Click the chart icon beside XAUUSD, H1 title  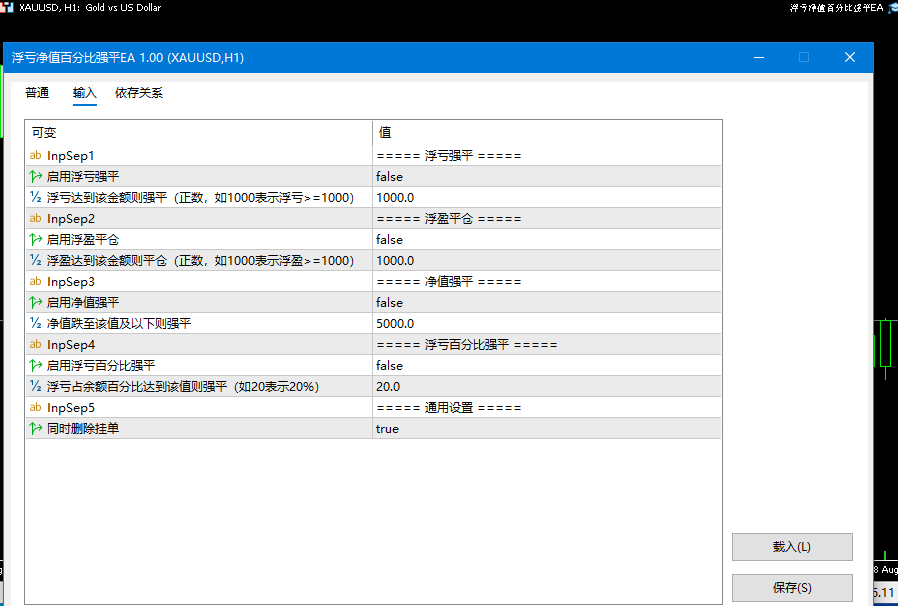pyautogui.click(x=7, y=7)
